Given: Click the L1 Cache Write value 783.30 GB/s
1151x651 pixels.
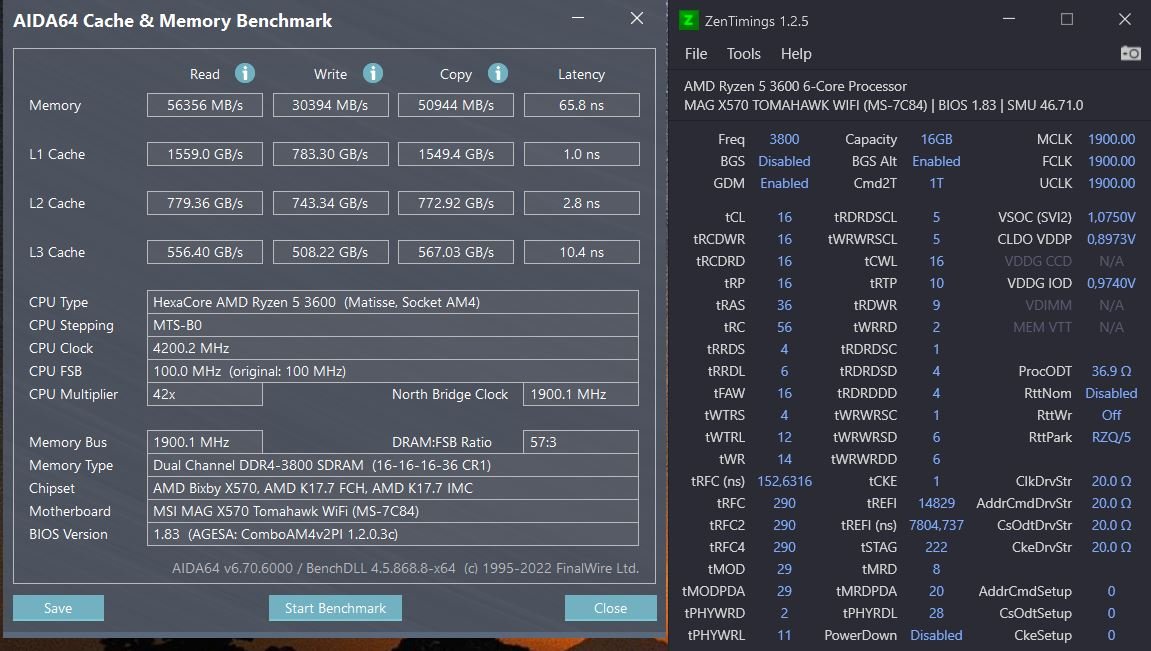Looking at the screenshot, I should [330, 154].
